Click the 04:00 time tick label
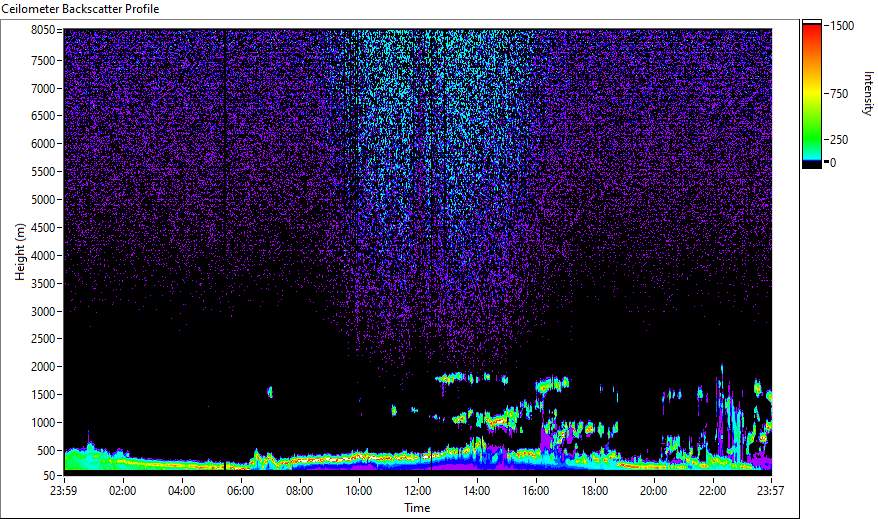This screenshot has width=878, height=519. click(x=181, y=491)
